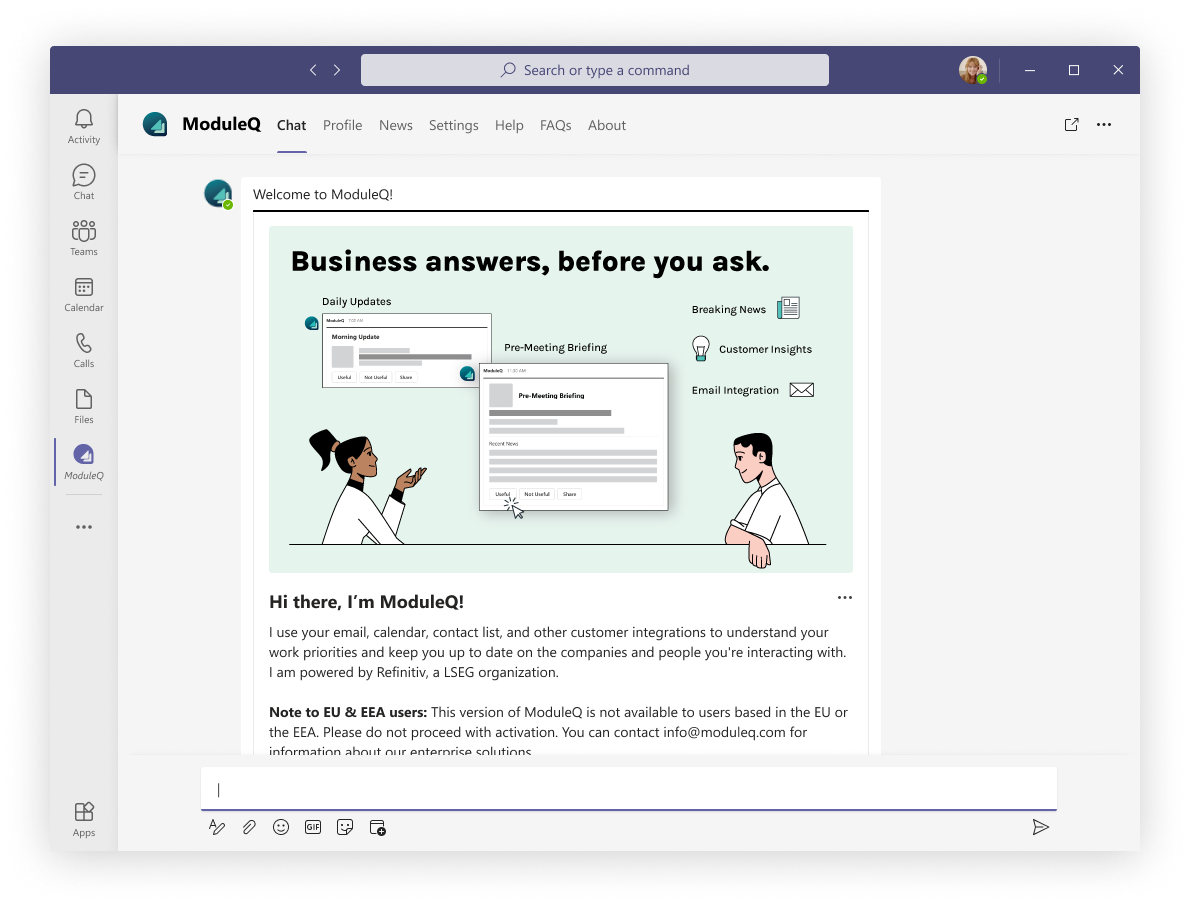
Task: Click the ModuleQ bot avatar in chat
Action: [x=218, y=194]
